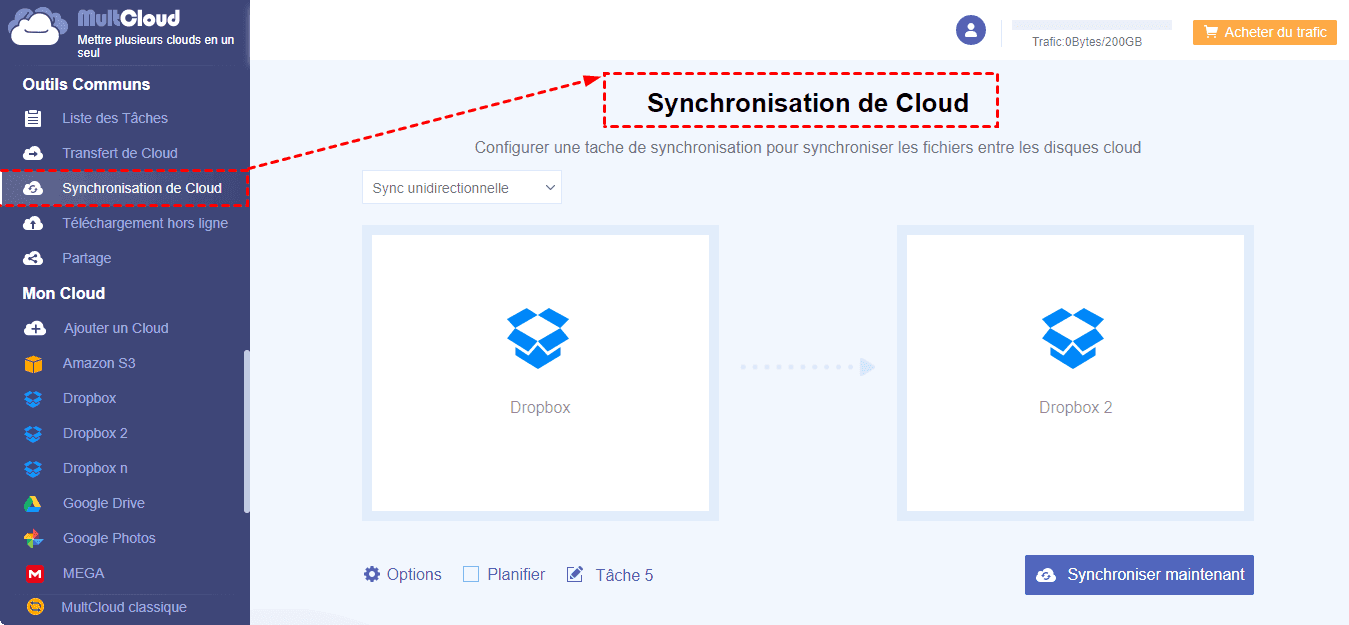1349x625 pixels.
Task: Open the user account avatar icon
Action: click(x=971, y=30)
